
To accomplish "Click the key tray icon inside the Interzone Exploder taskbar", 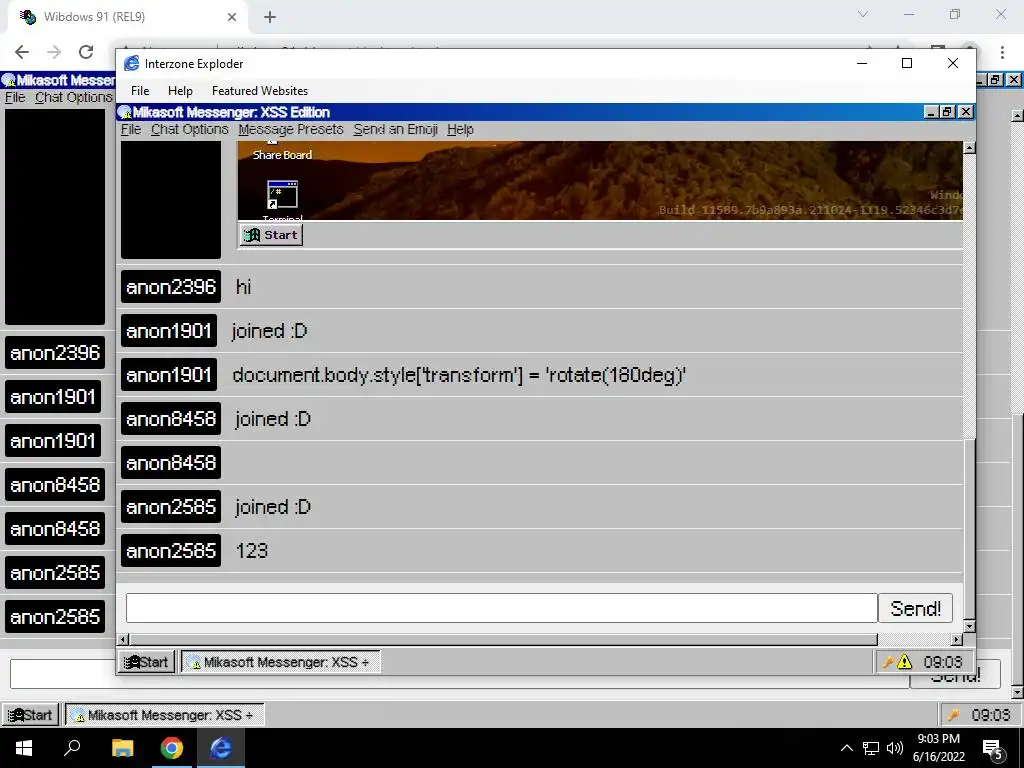I will click(x=888, y=662).
